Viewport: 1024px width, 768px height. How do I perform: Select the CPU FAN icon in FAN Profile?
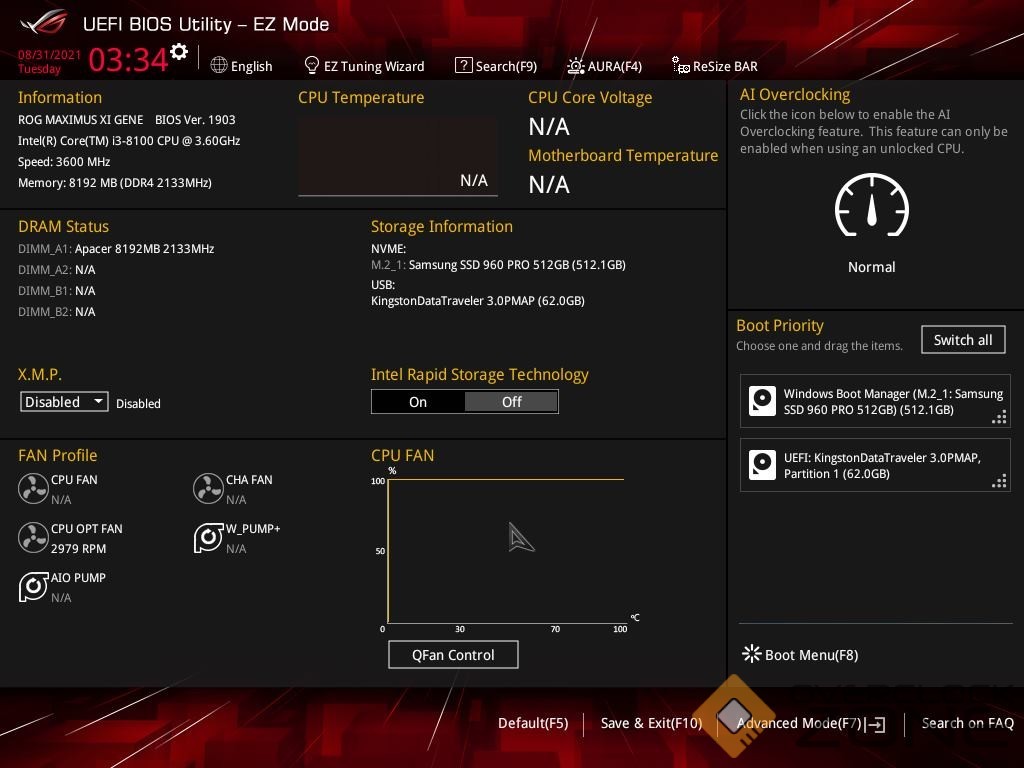pos(33,488)
